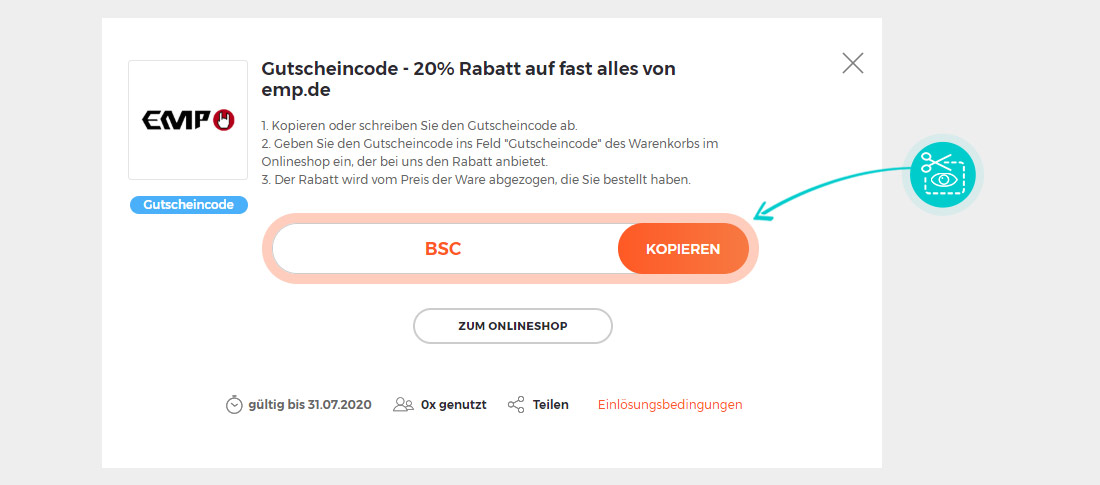Click the stopwatch validity icon
Image resolution: width=1100 pixels, height=485 pixels.
coord(234,405)
